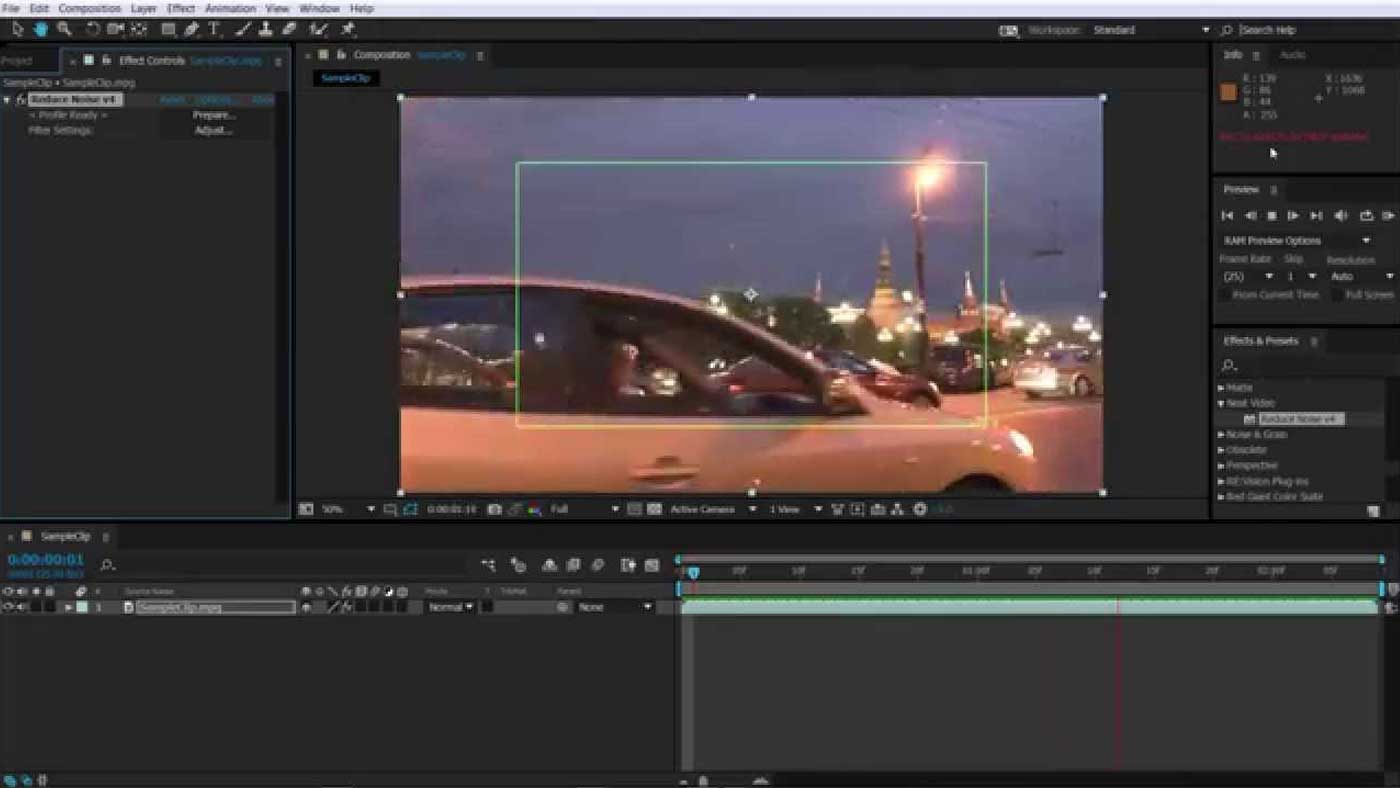Image resolution: width=1400 pixels, height=788 pixels.
Task: Click the snapshot camera icon in viewer
Action: [494, 509]
